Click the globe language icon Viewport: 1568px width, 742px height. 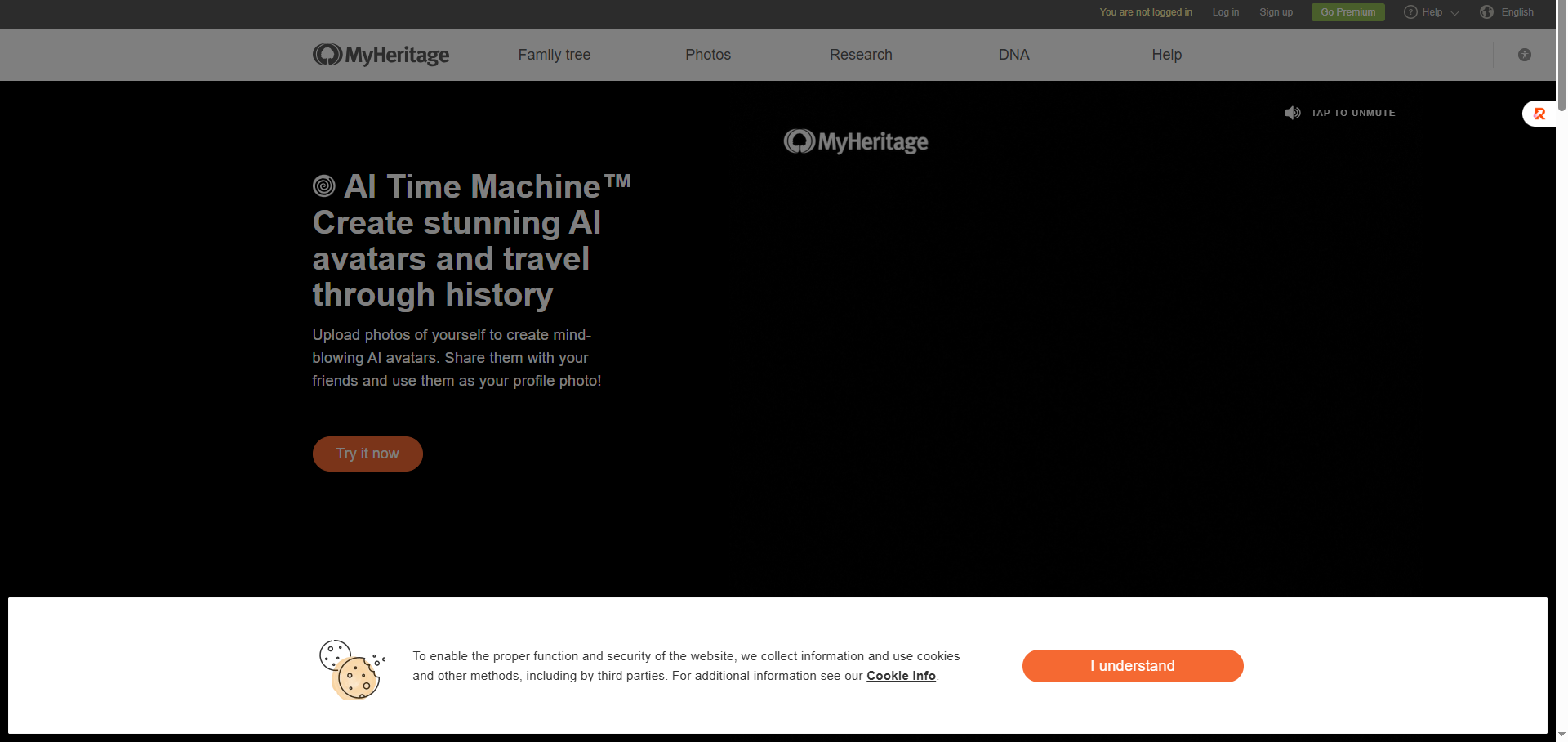pyautogui.click(x=1486, y=12)
